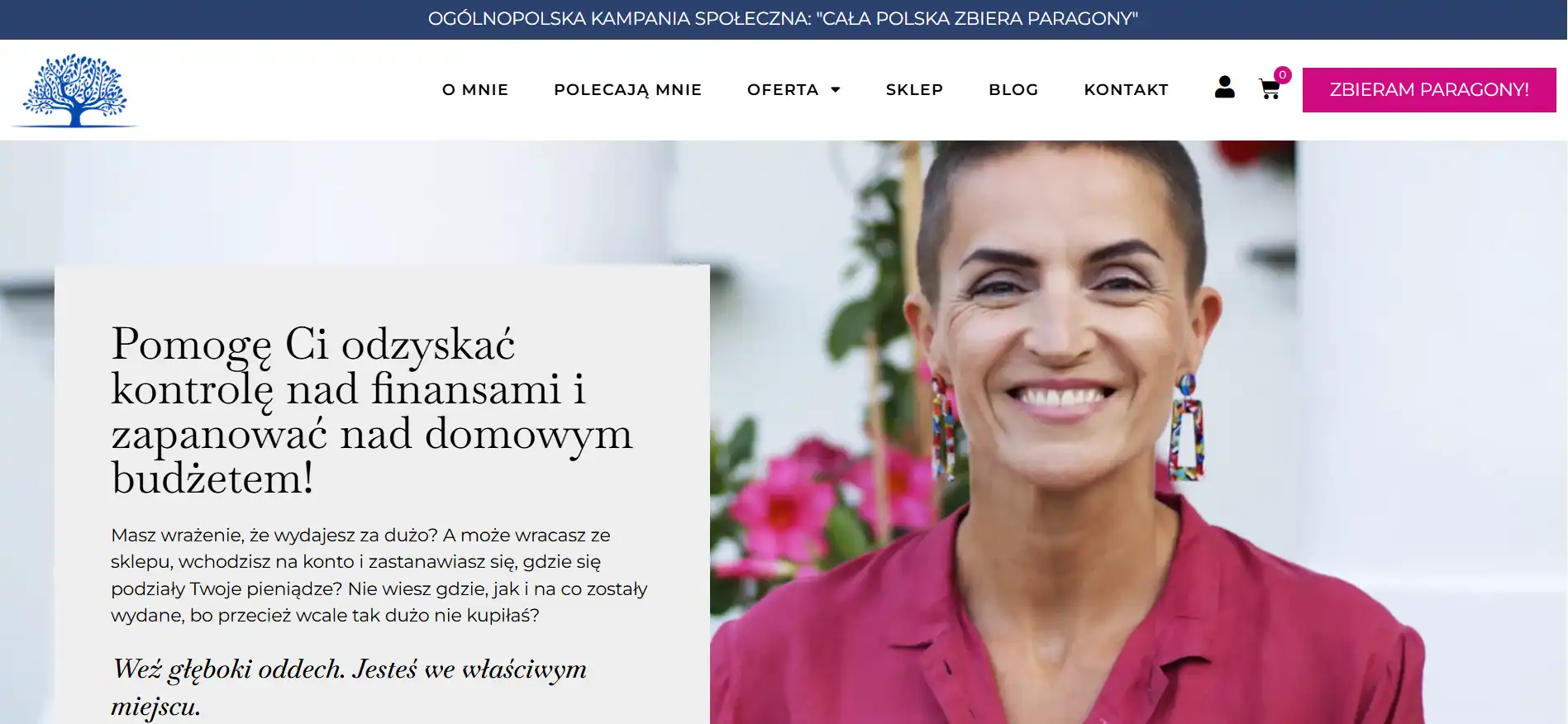Viewport: 1568px width, 724px height.
Task: Click the blue tree logo
Action: [74, 90]
